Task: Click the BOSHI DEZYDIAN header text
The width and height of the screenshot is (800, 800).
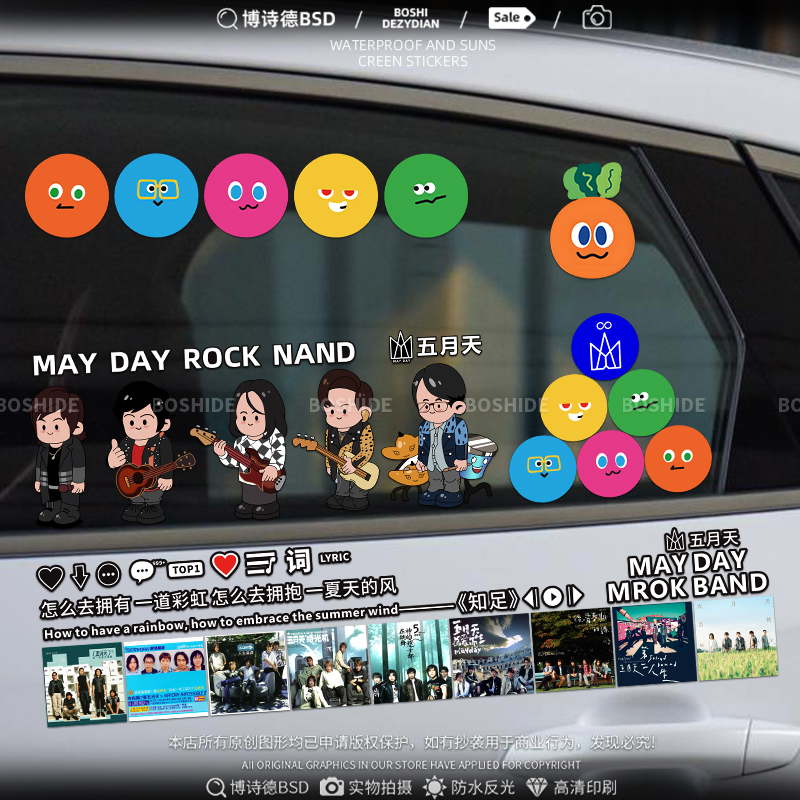Action: pyautogui.click(x=411, y=18)
